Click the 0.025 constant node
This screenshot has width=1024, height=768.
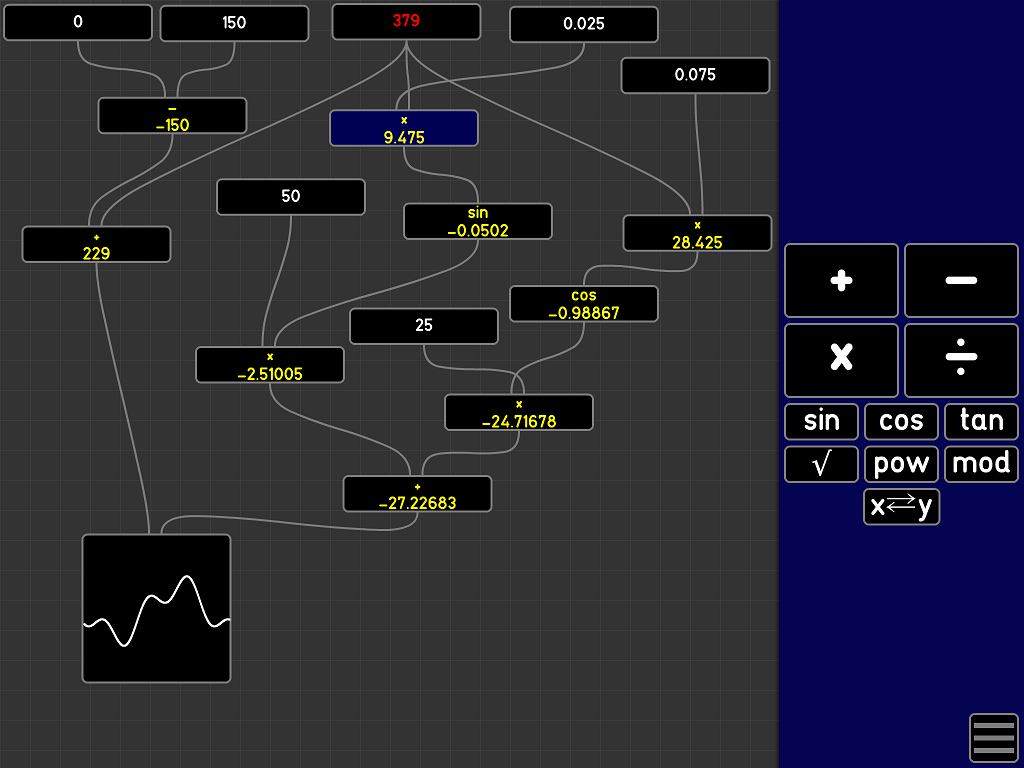584,24
